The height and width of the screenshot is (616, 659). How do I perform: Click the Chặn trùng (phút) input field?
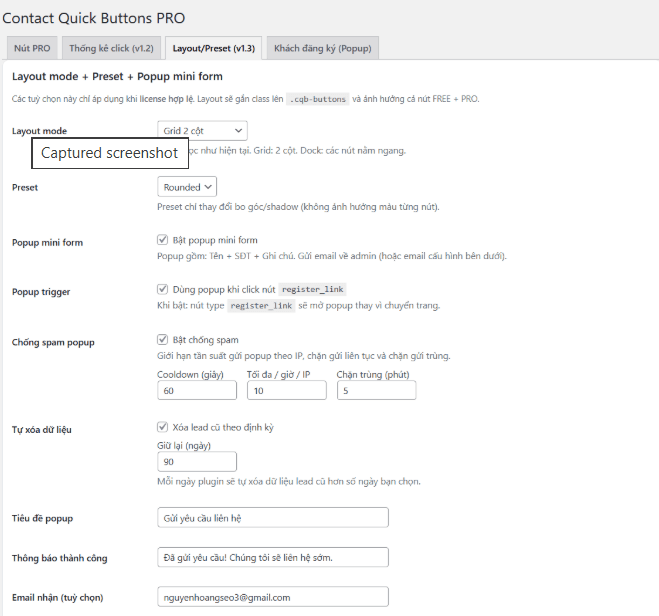click(x=375, y=391)
